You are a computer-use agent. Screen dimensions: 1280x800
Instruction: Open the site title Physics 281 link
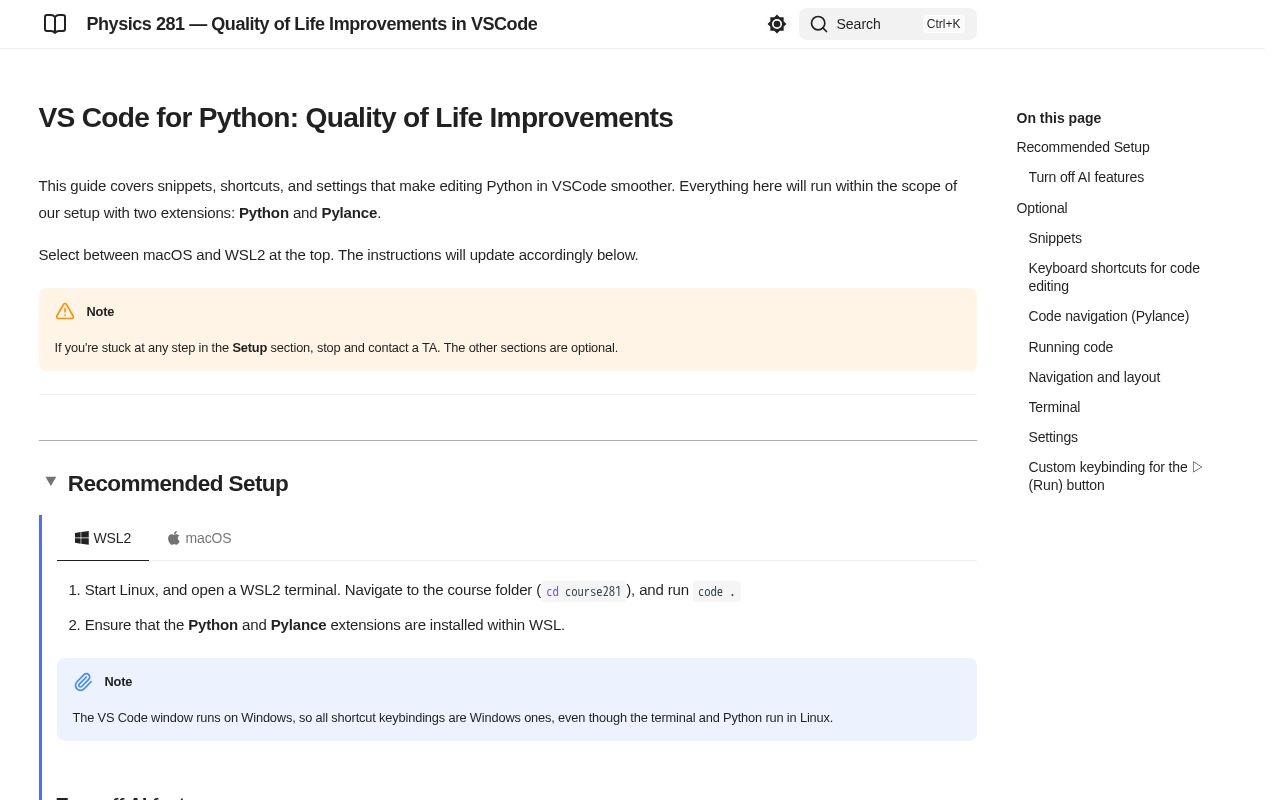(312, 24)
